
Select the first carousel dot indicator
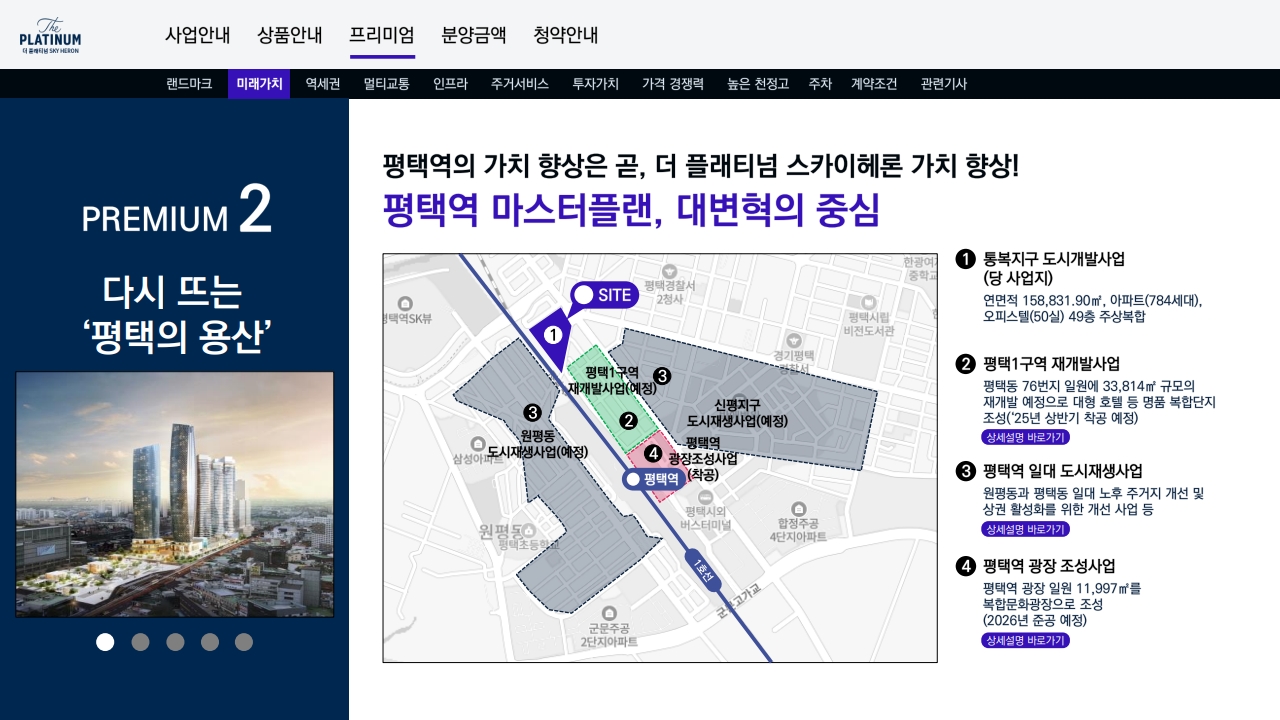(105, 642)
